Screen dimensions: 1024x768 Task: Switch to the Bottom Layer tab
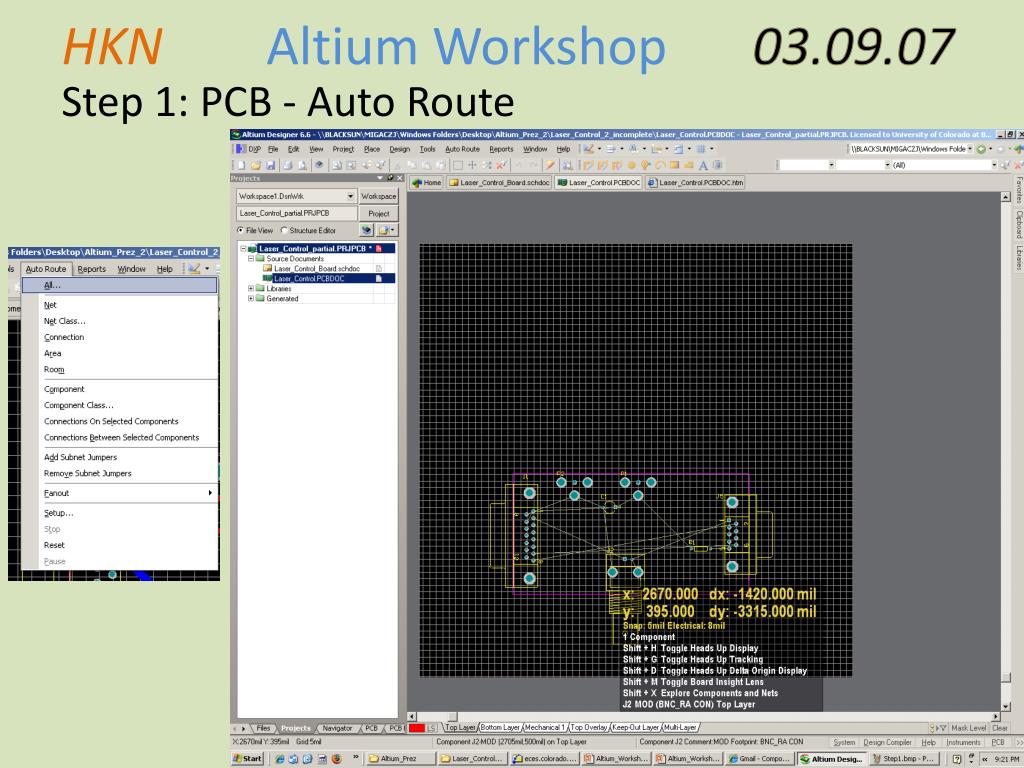pyautogui.click(x=500, y=728)
